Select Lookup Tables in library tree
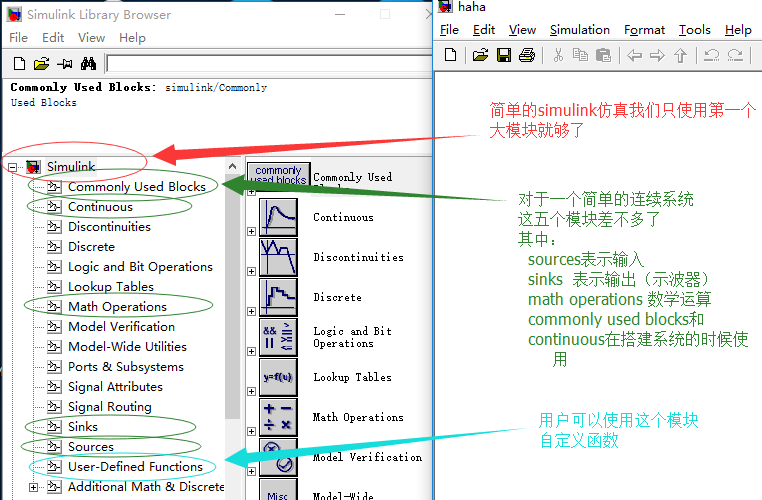762x500 pixels. click(111, 287)
